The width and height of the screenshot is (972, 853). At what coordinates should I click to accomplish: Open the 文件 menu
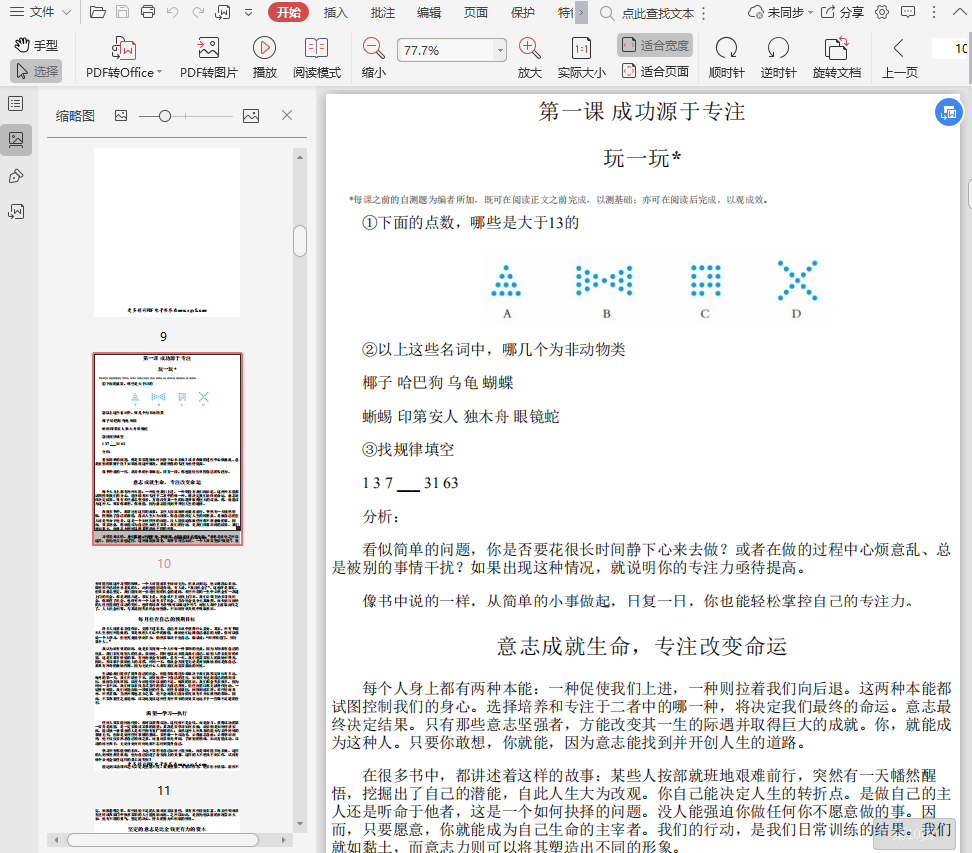click(x=40, y=12)
